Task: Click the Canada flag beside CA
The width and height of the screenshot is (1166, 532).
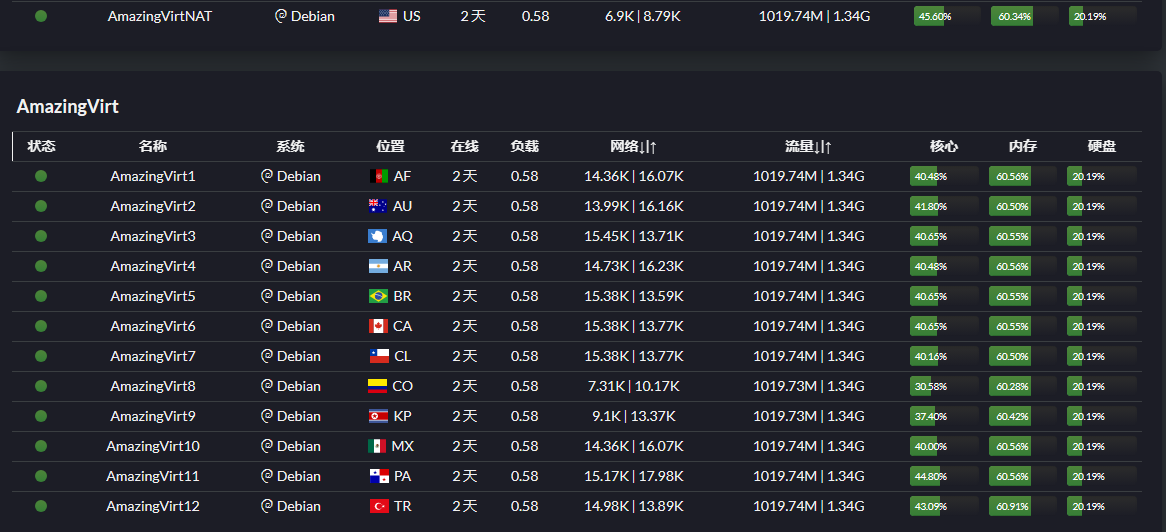Action: click(x=378, y=326)
